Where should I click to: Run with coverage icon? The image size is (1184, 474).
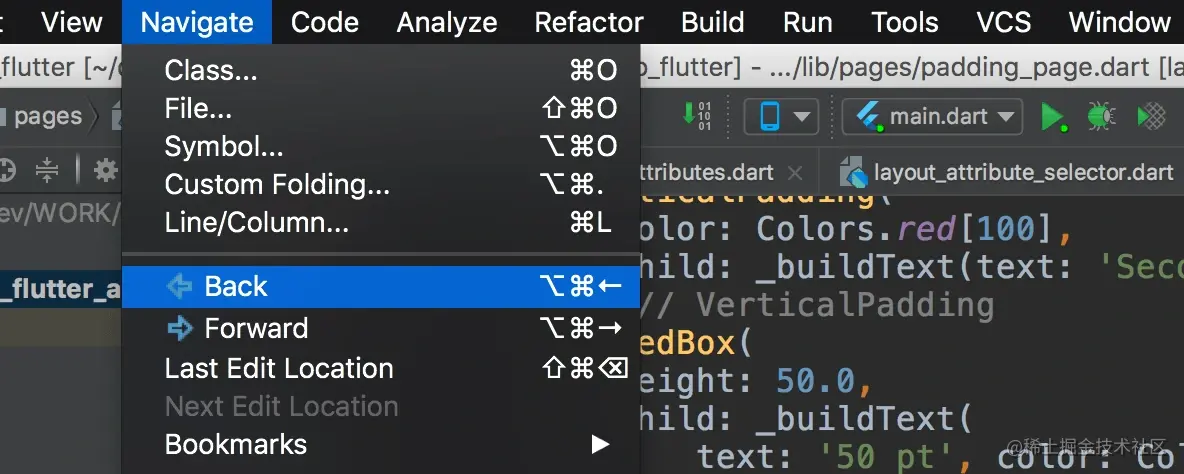click(x=1152, y=117)
